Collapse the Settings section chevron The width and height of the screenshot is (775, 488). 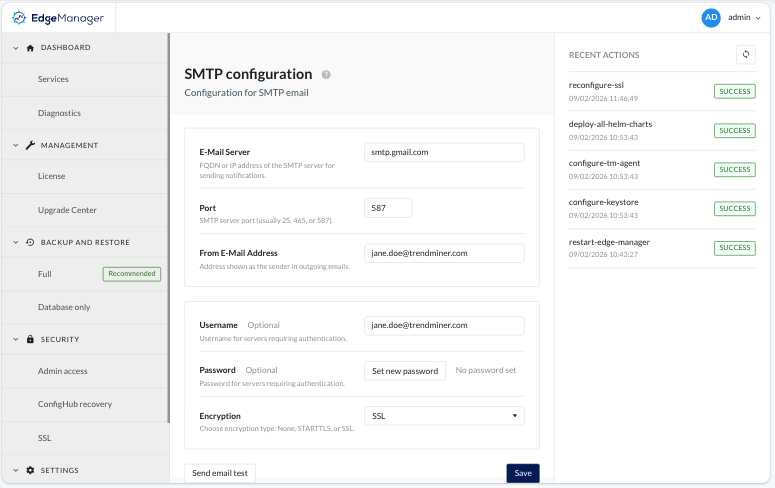[x=15, y=470]
